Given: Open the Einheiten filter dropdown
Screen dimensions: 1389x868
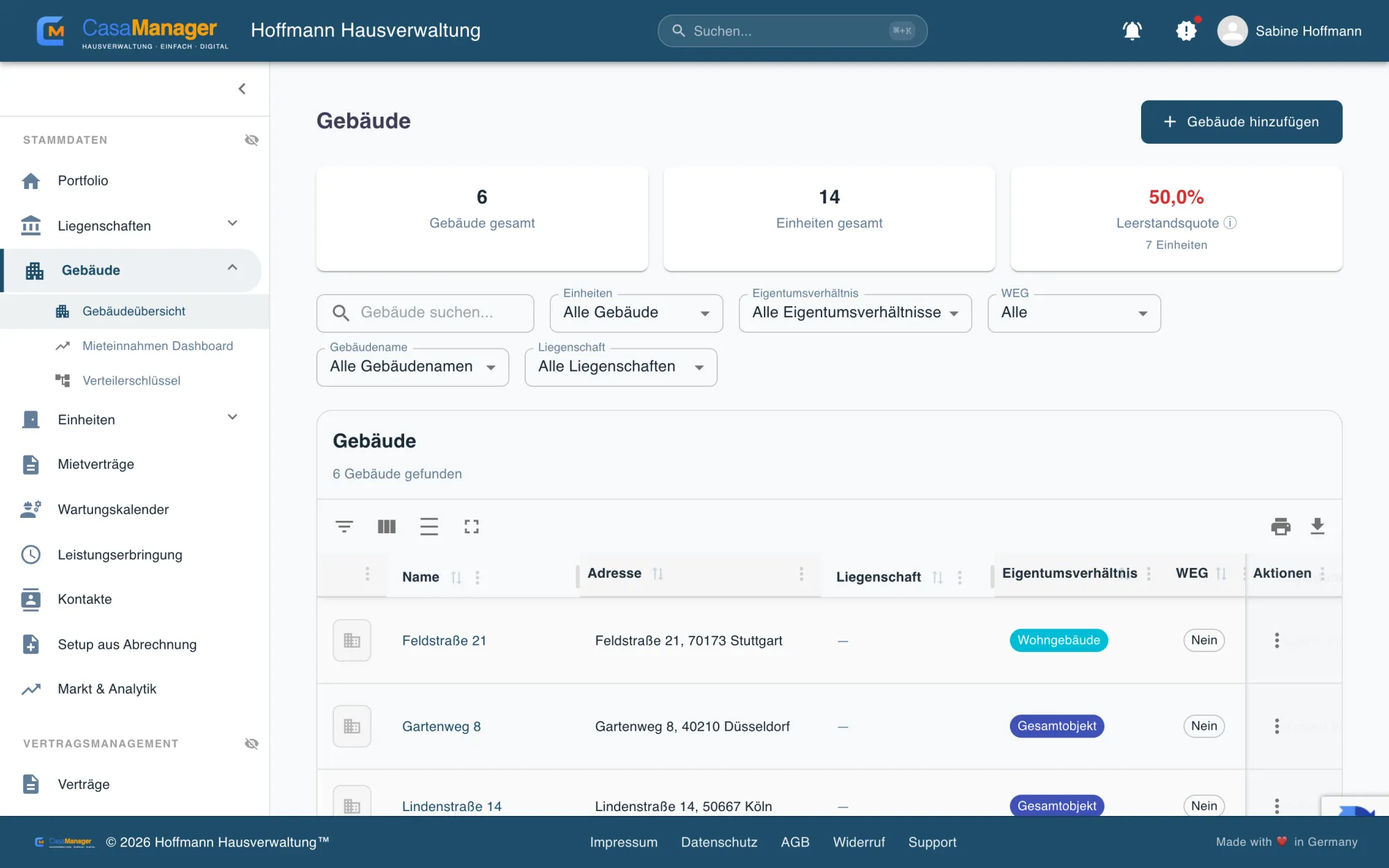Looking at the screenshot, I should coord(636,313).
